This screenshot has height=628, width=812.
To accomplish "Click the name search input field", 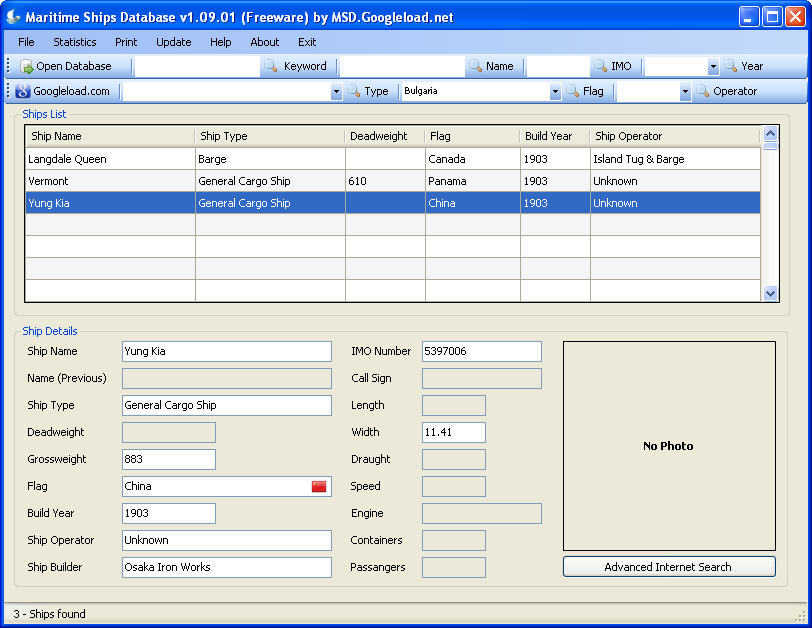I will 402,66.
